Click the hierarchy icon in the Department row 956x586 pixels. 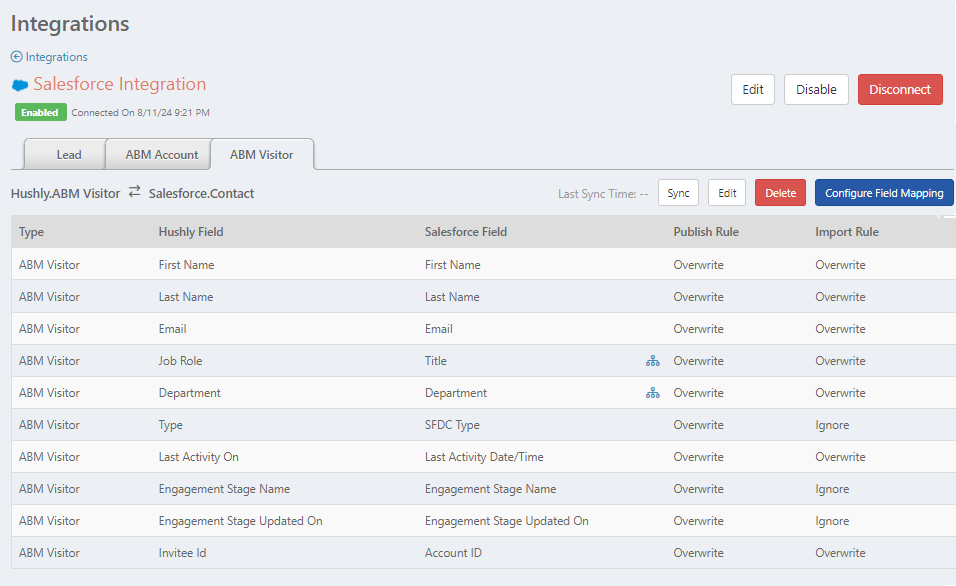[x=652, y=393]
